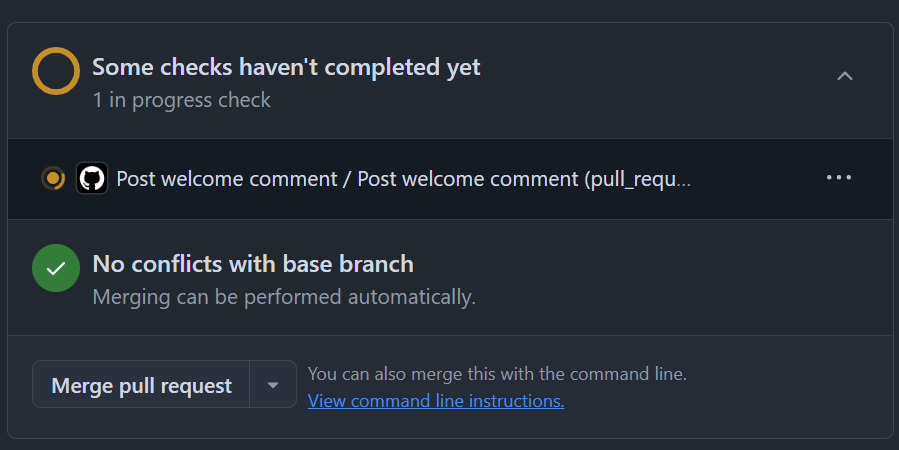The height and width of the screenshot is (450, 899).
Task: Click the green checkmark no-conflicts icon
Action: point(56,268)
